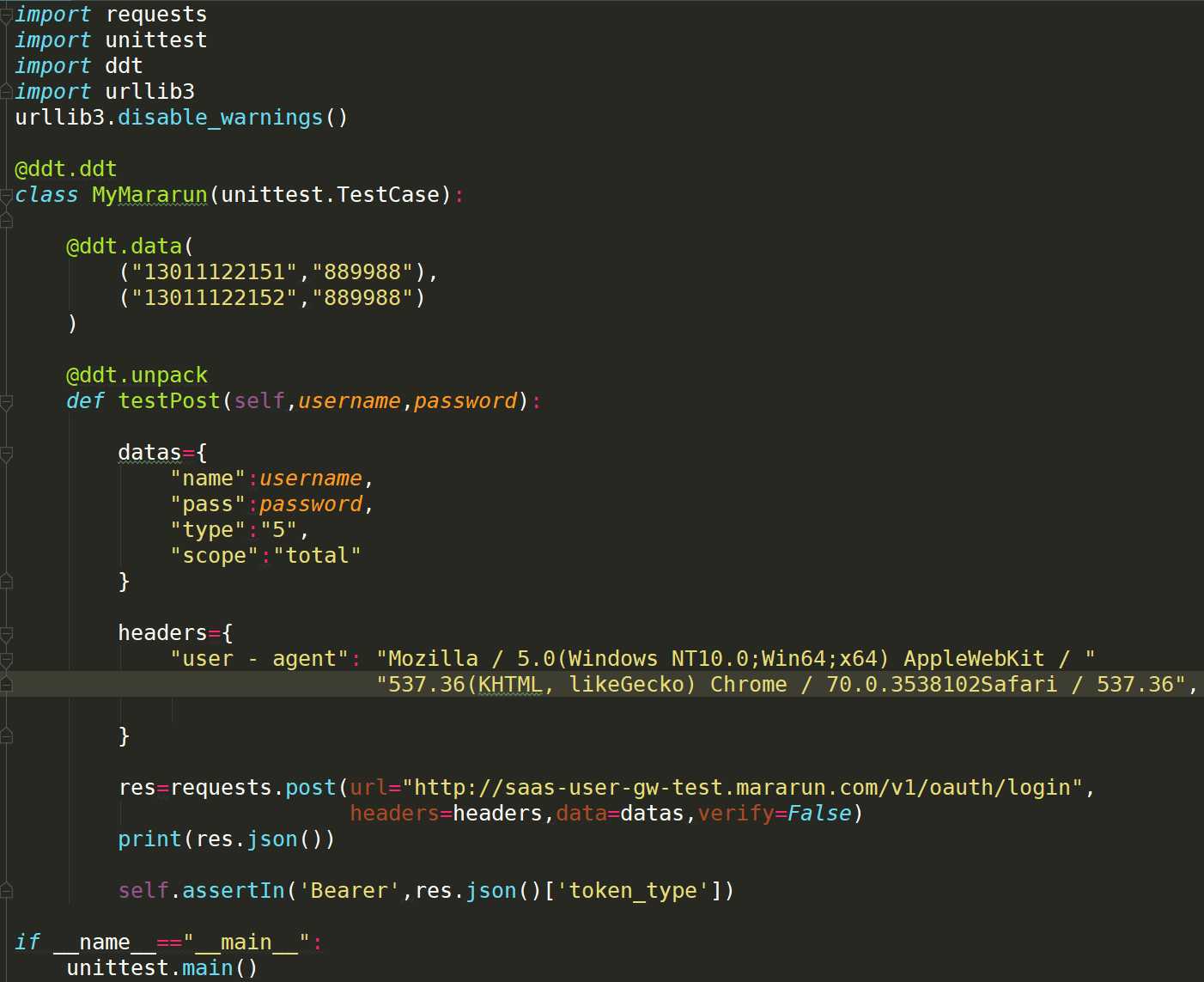Viewport: 1204px width, 982px height.
Task: Click 'requests' in the first import line
Action: [x=156, y=15]
